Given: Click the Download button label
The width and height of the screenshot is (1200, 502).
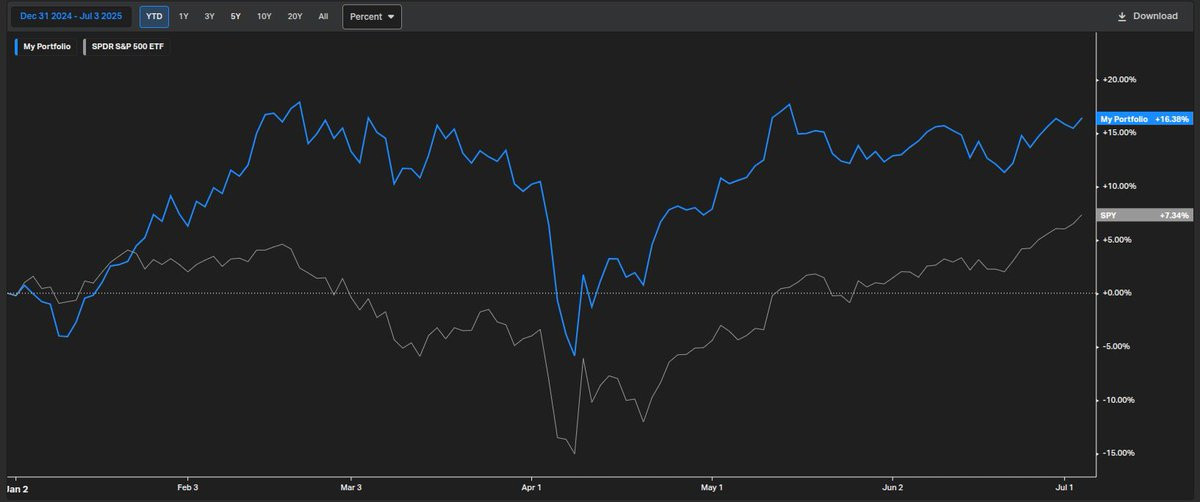Looking at the screenshot, I should tap(1155, 16).
